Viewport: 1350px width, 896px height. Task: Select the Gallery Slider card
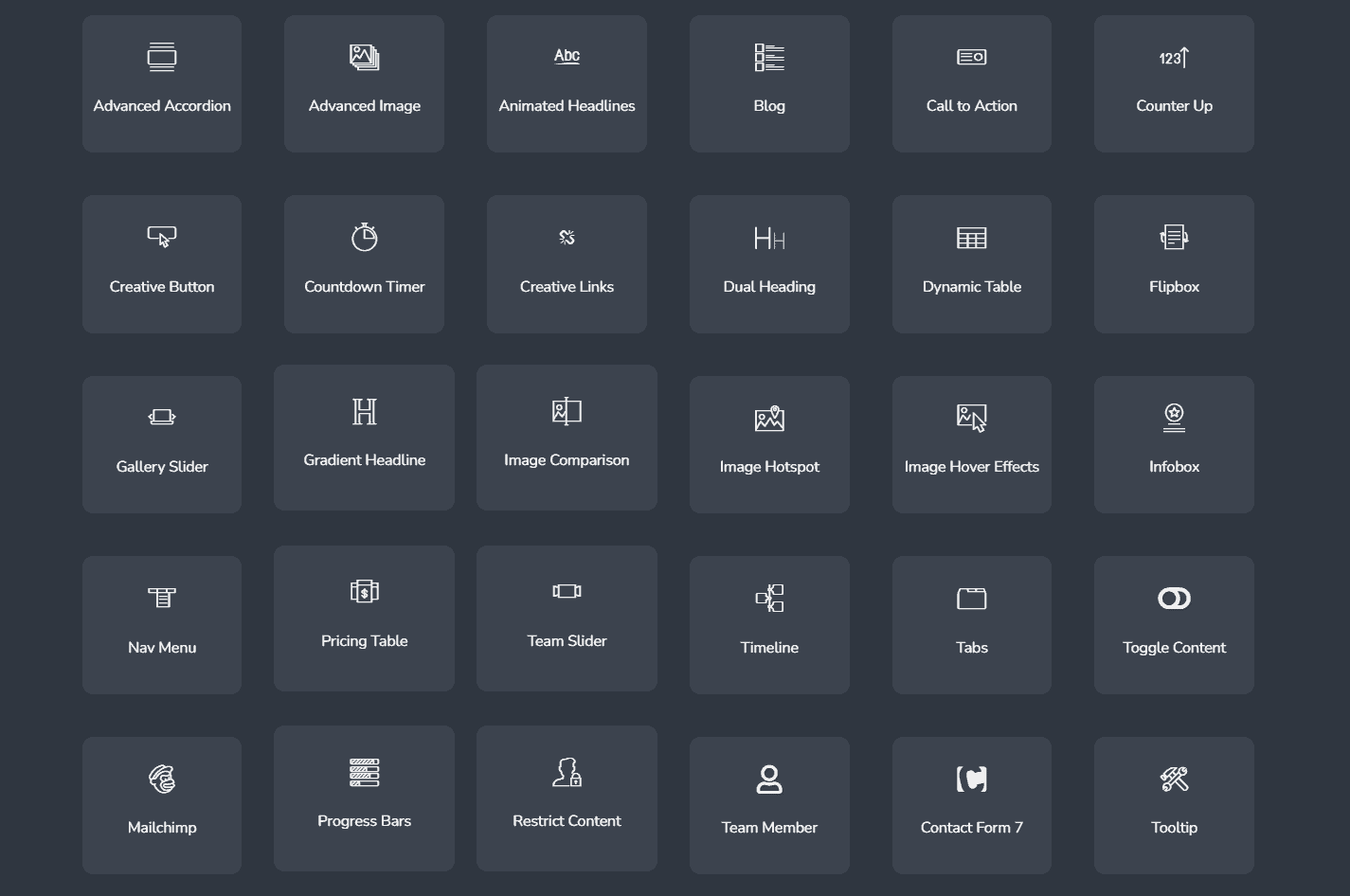click(162, 444)
